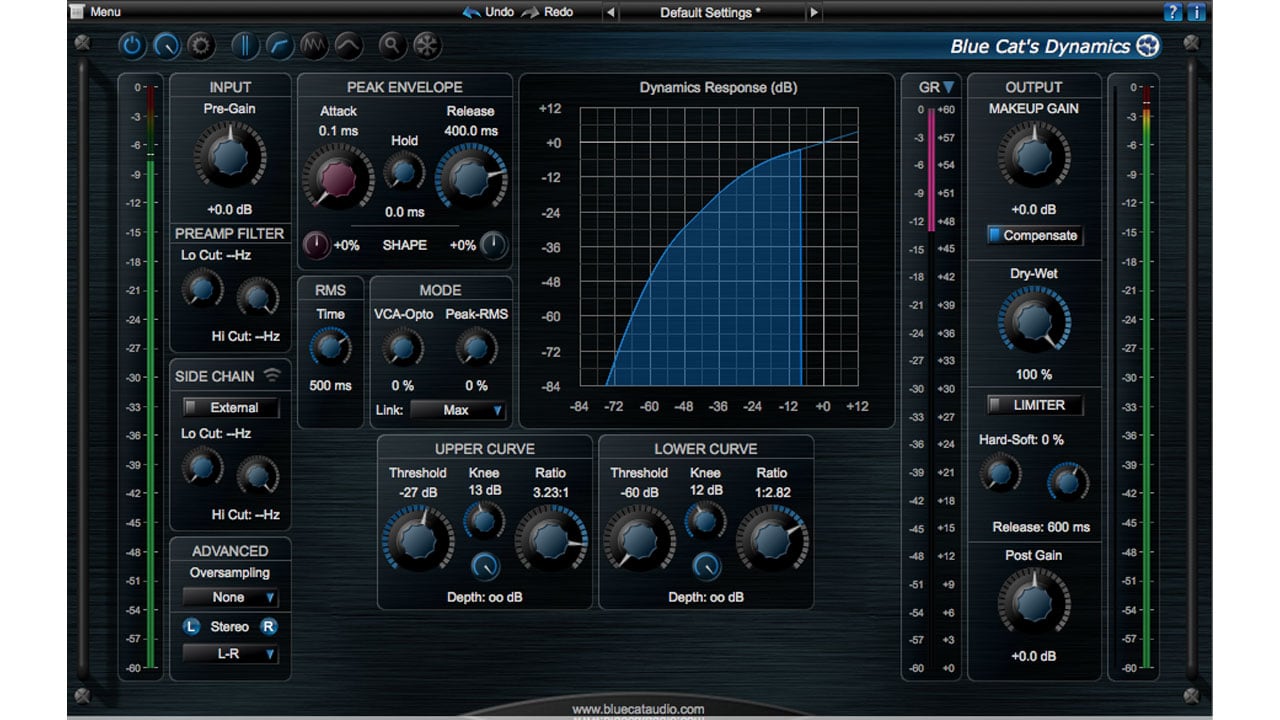Open the Link Max dropdown
The image size is (1280, 720).
coord(458,410)
